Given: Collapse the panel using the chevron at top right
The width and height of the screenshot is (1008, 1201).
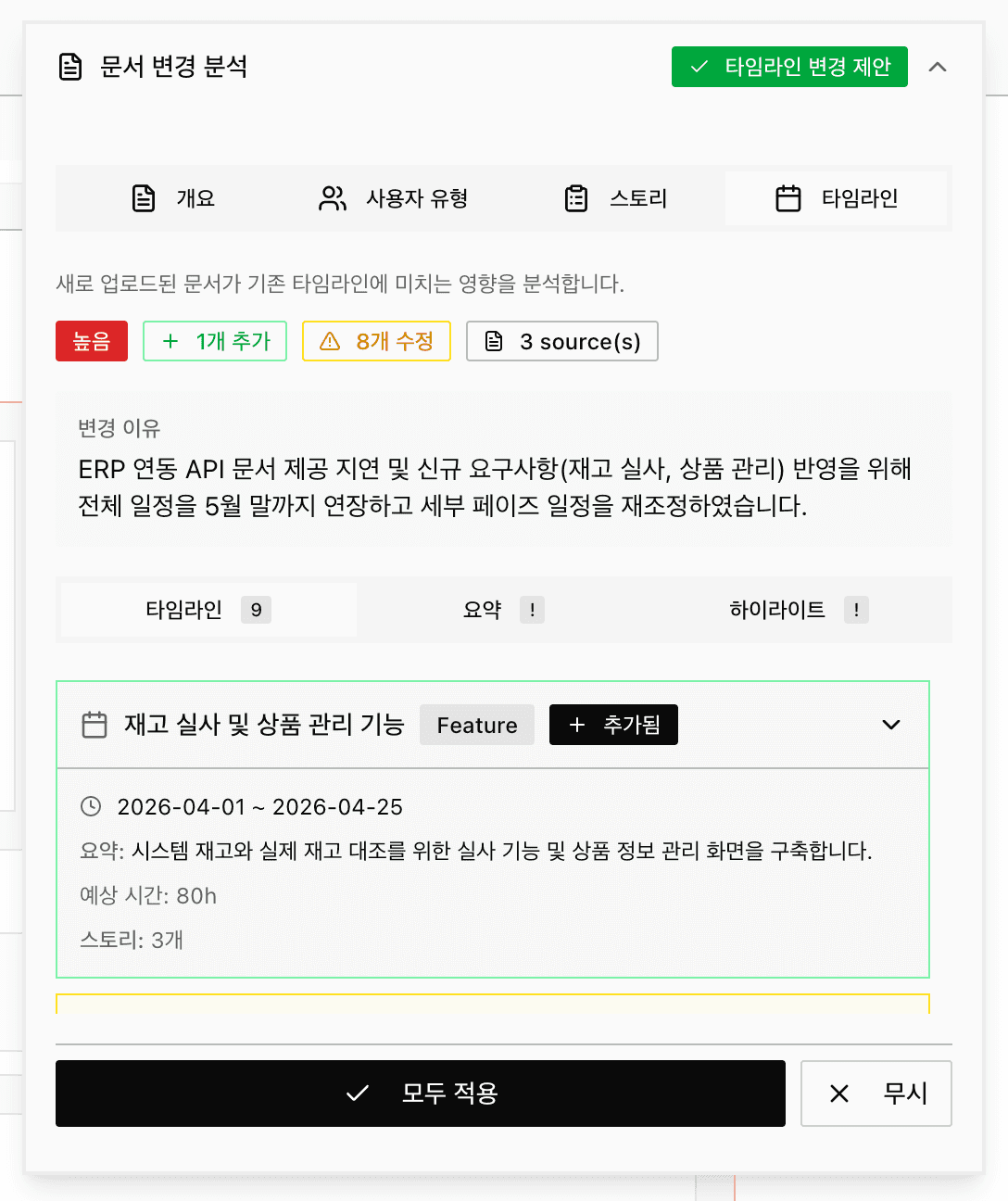Looking at the screenshot, I should point(939,67).
